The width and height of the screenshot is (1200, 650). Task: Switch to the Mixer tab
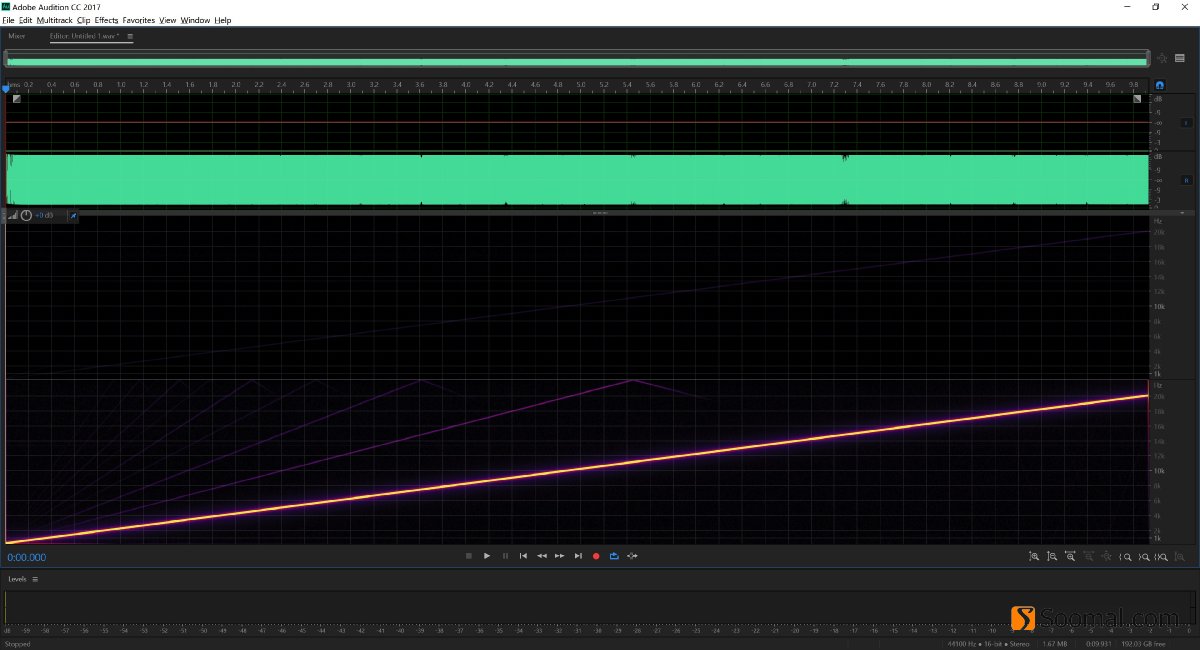17,36
